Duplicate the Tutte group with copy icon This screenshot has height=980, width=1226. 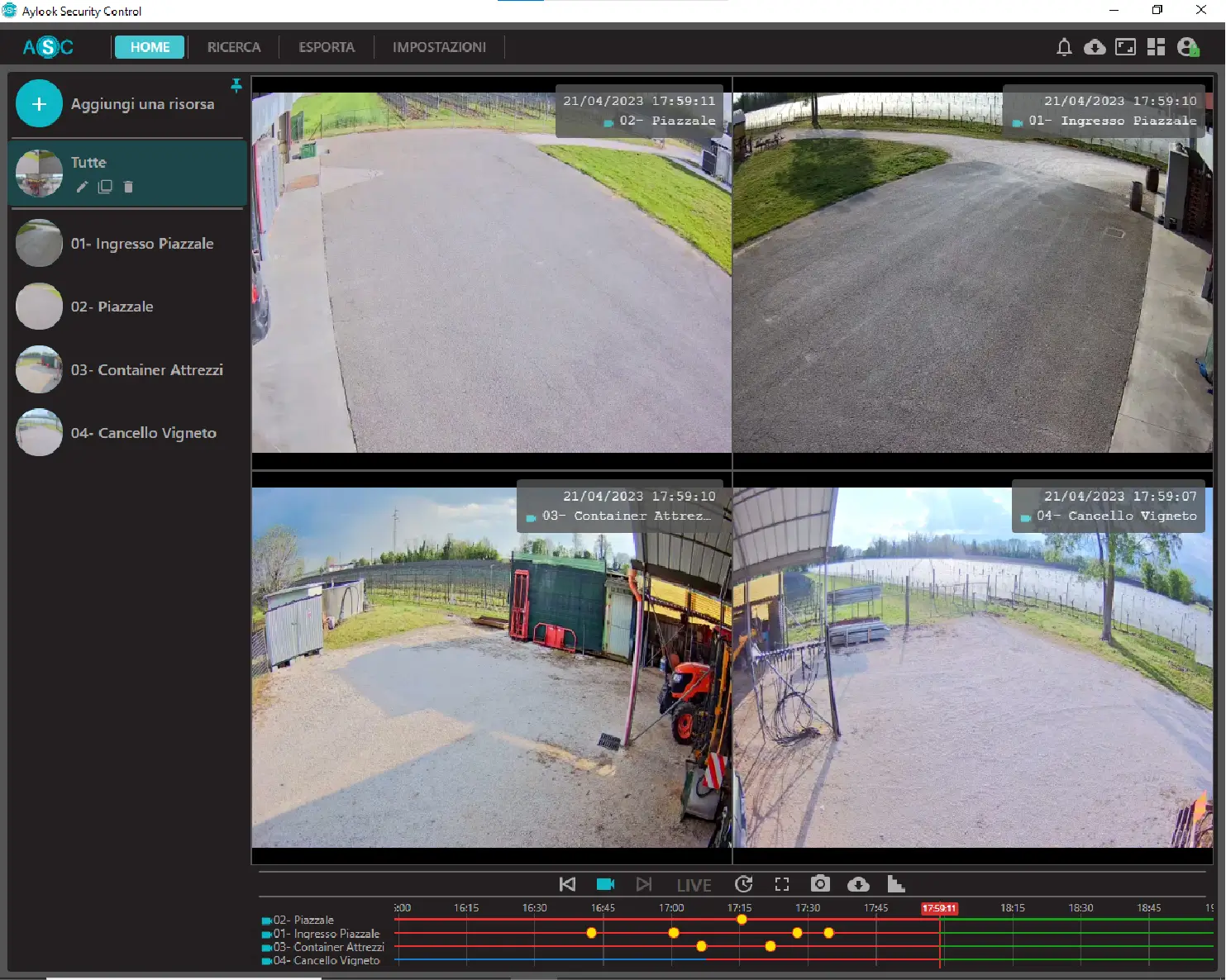pos(105,187)
